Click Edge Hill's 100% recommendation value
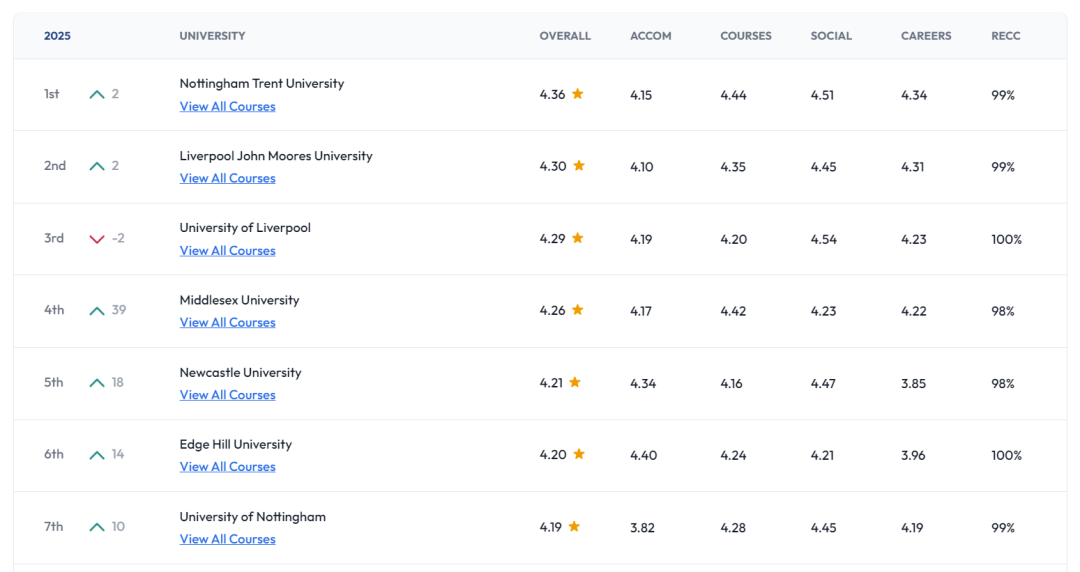Viewport: 1080px width, 572px height. [x=1006, y=455]
